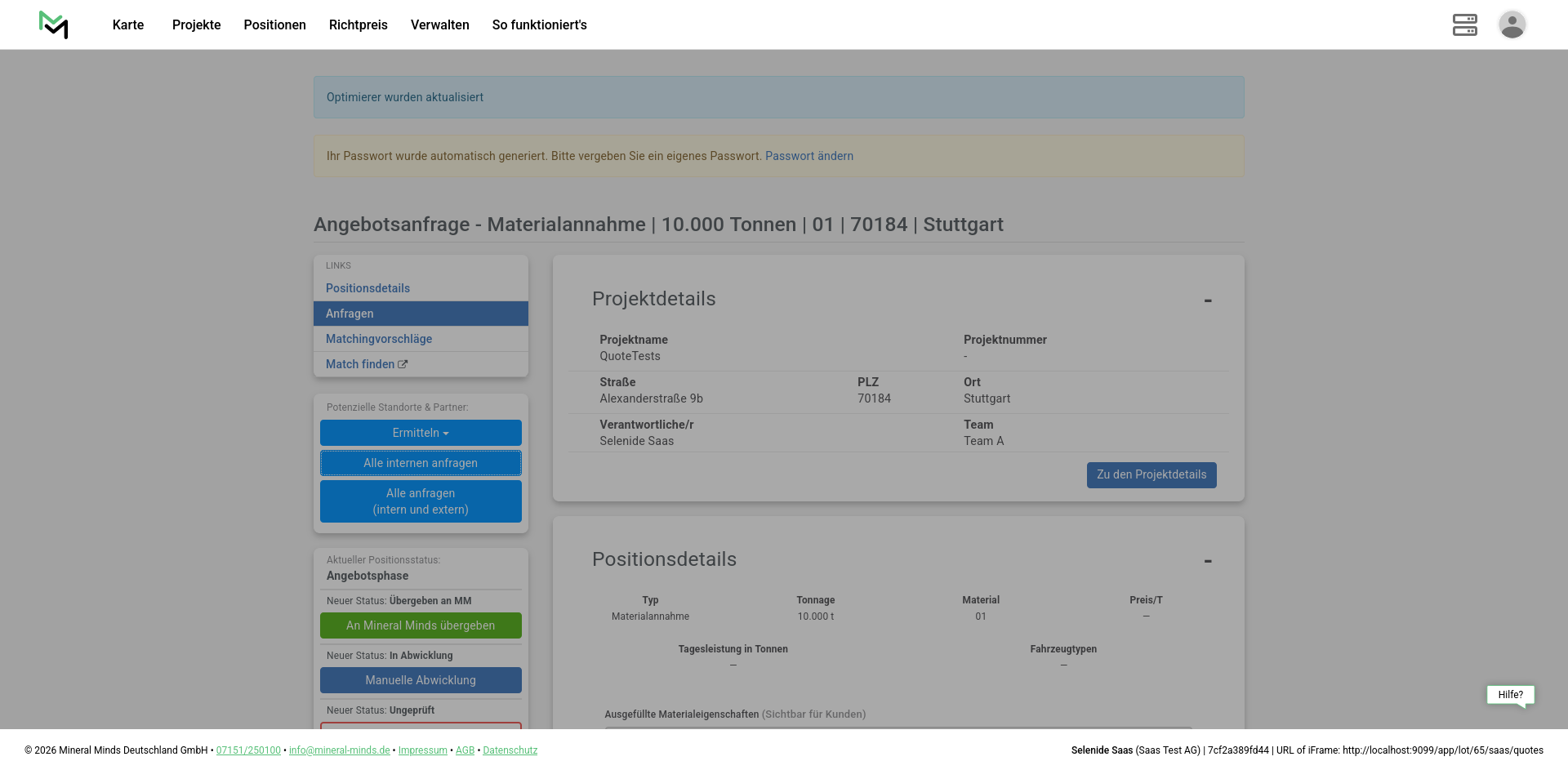
Task: Open Match finden external link
Action: pos(366,364)
